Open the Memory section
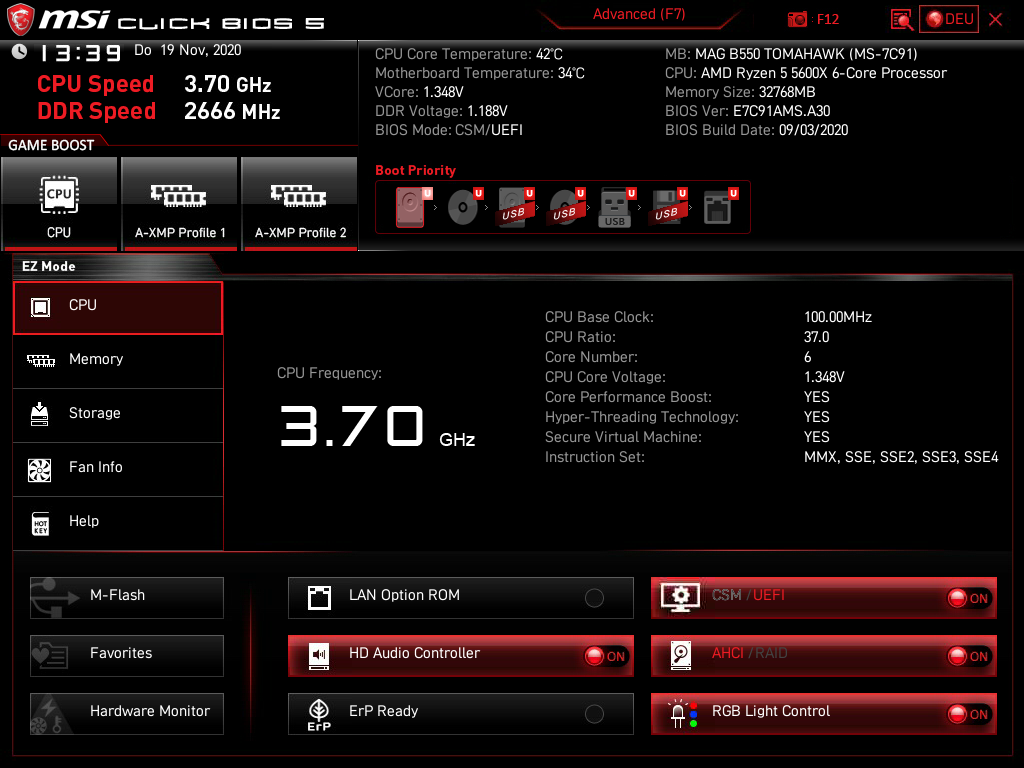 (118, 360)
